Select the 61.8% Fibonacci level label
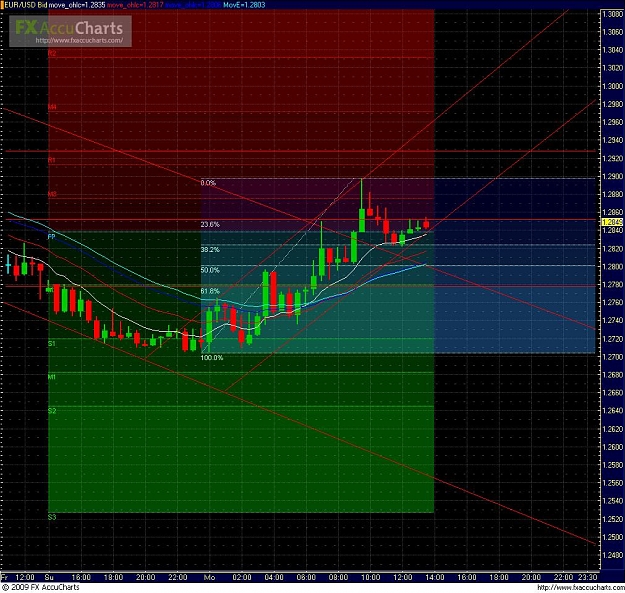The image size is (625, 593). coord(210,291)
